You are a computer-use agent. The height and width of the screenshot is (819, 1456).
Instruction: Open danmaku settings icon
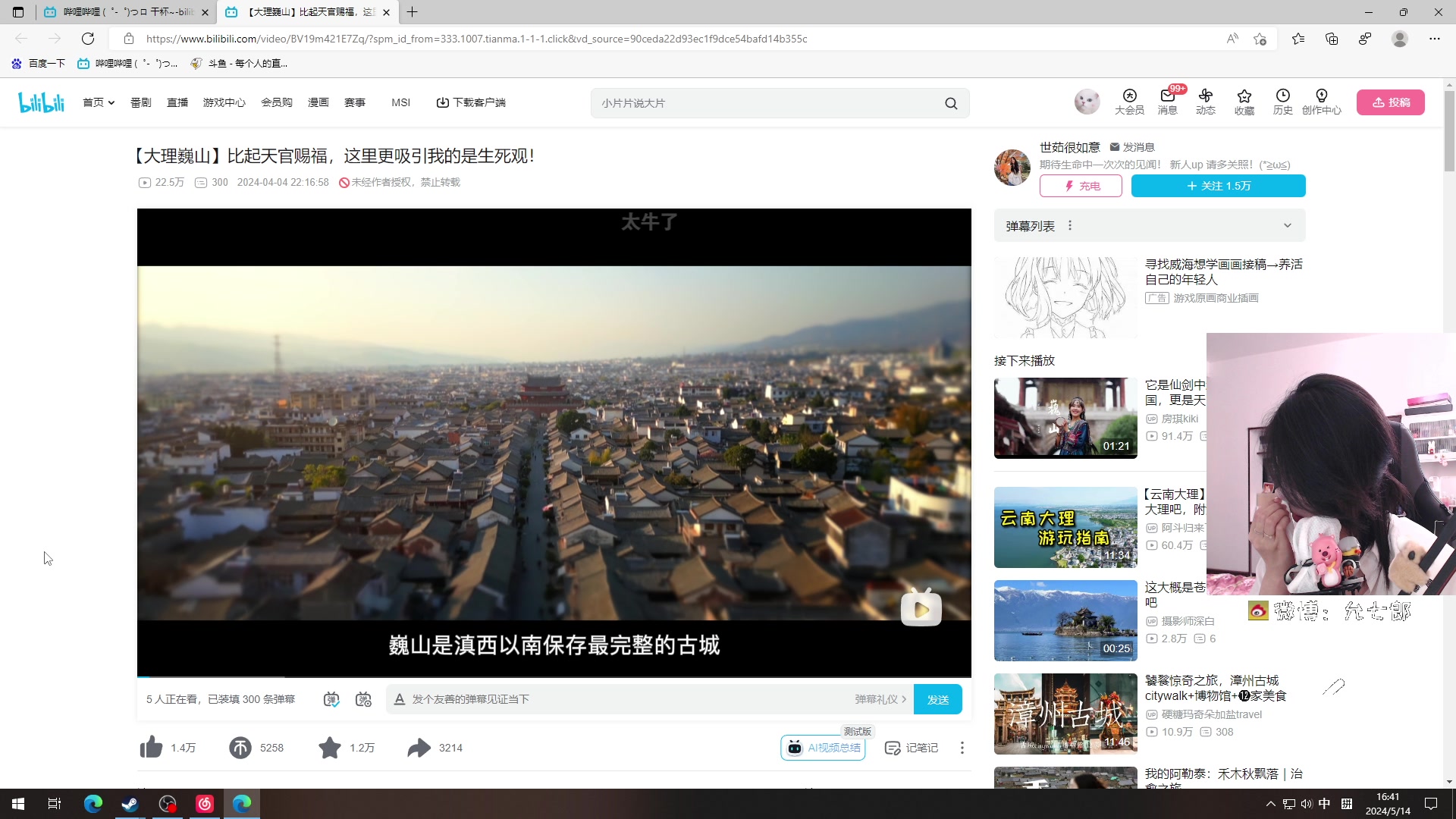click(x=363, y=699)
